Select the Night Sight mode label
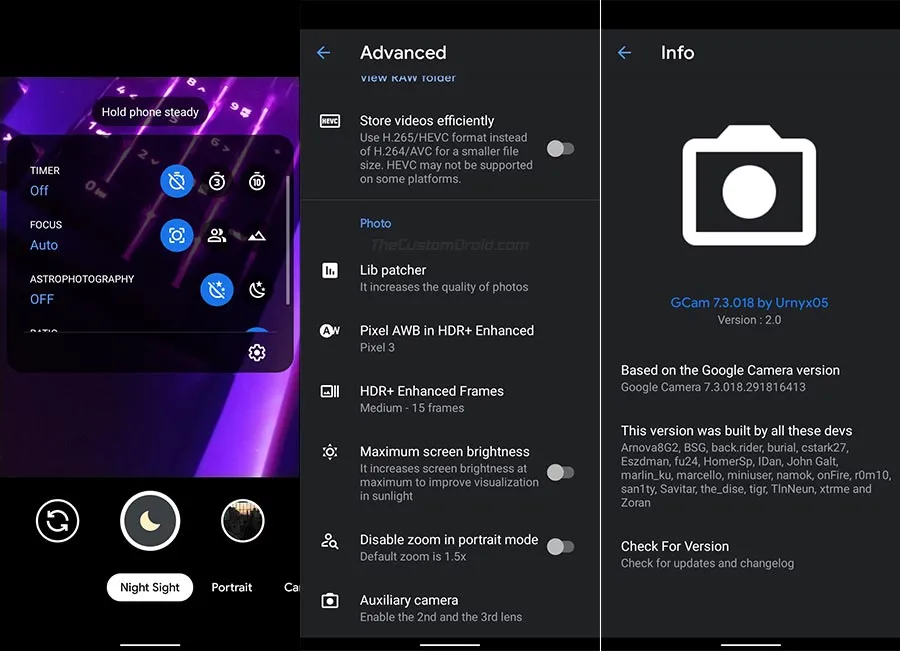The height and width of the screenshot is (651, 900). (149, 587)
